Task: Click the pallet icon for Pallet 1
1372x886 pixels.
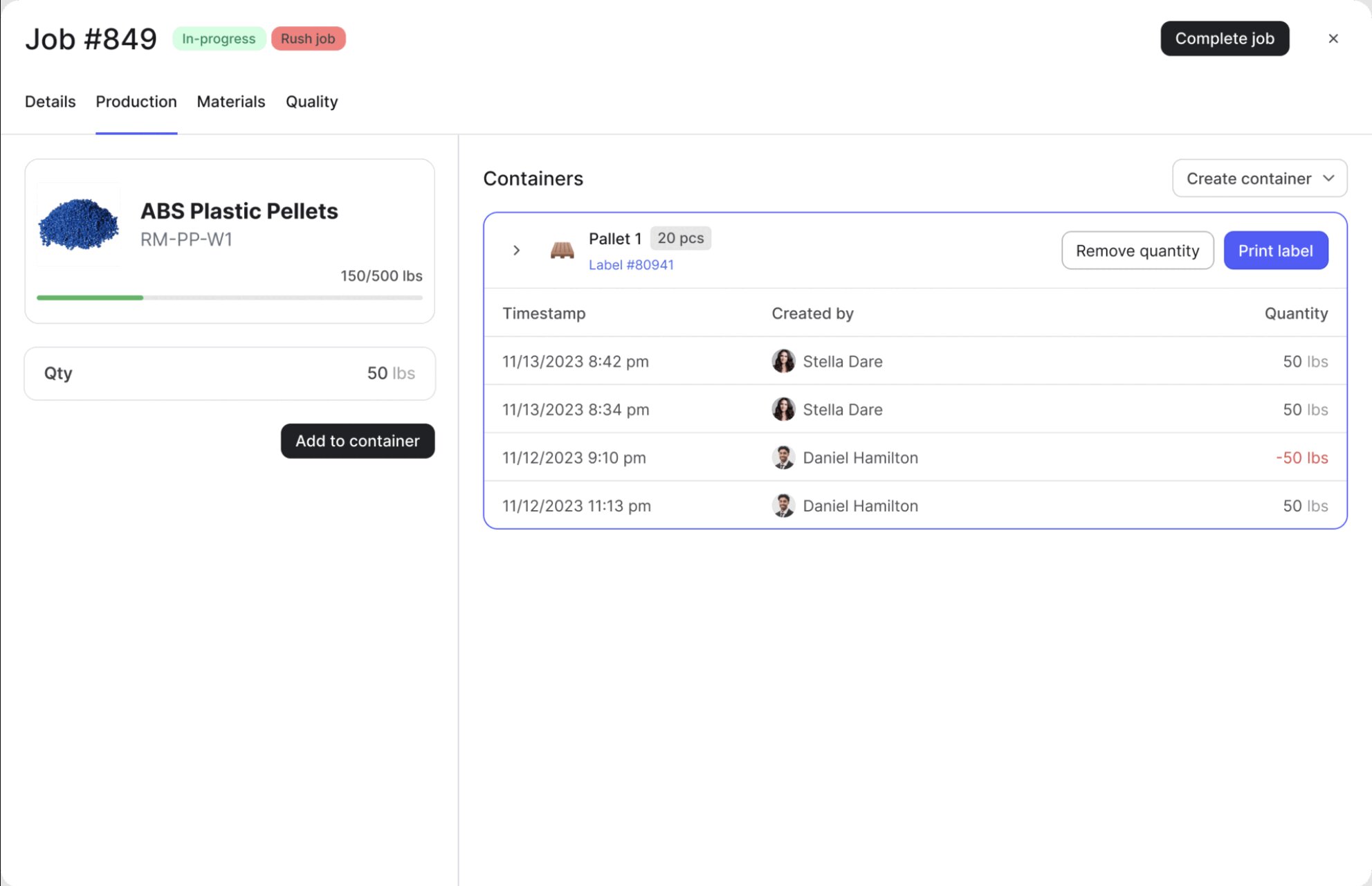Action: [562, 251]
